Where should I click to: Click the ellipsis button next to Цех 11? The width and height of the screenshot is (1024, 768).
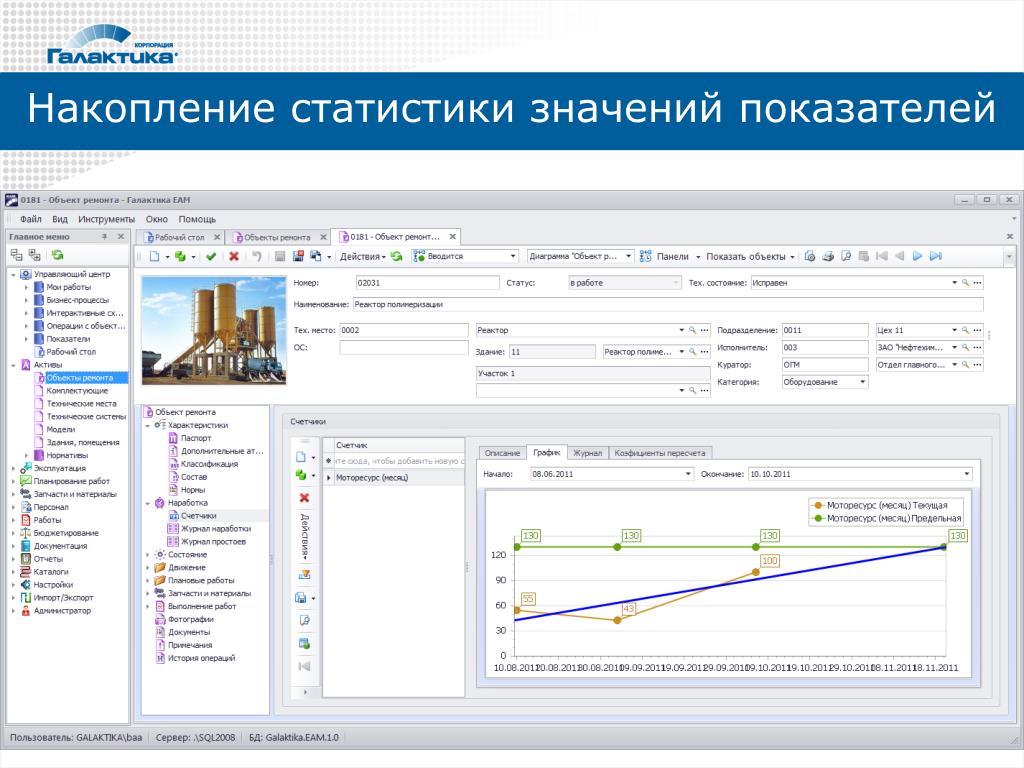[978, 330]
